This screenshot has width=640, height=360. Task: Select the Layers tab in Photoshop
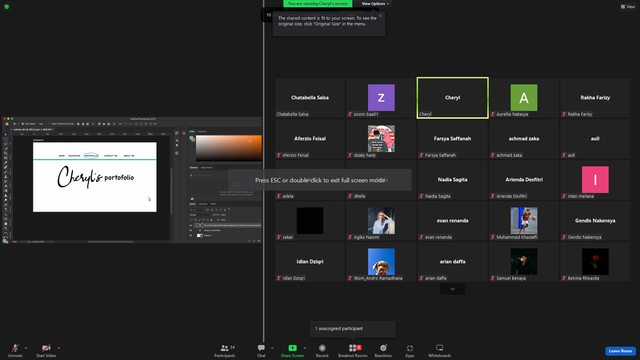click(192, 204)
